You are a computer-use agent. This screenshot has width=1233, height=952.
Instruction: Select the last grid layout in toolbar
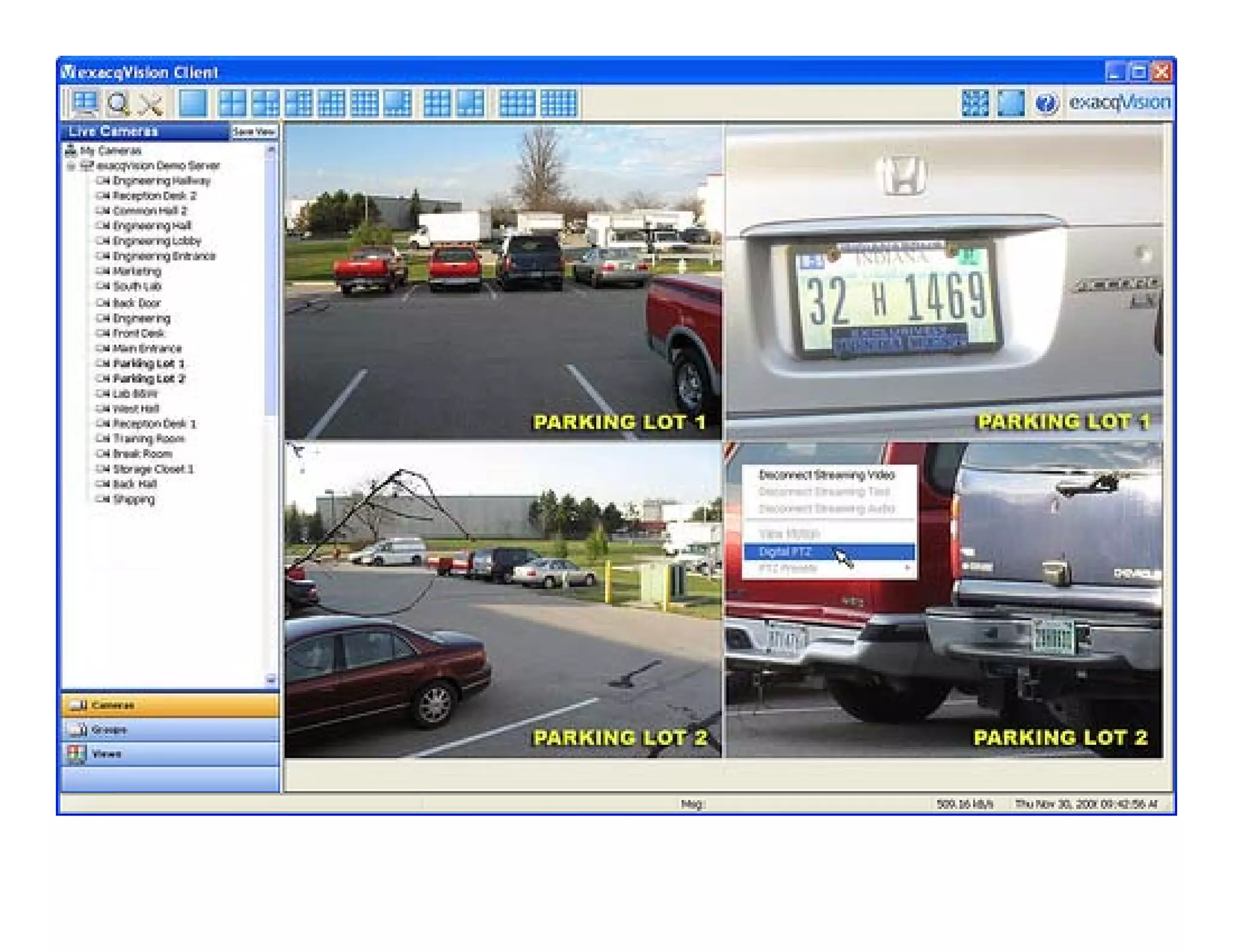pyautogui.click(x=558, y=103)
